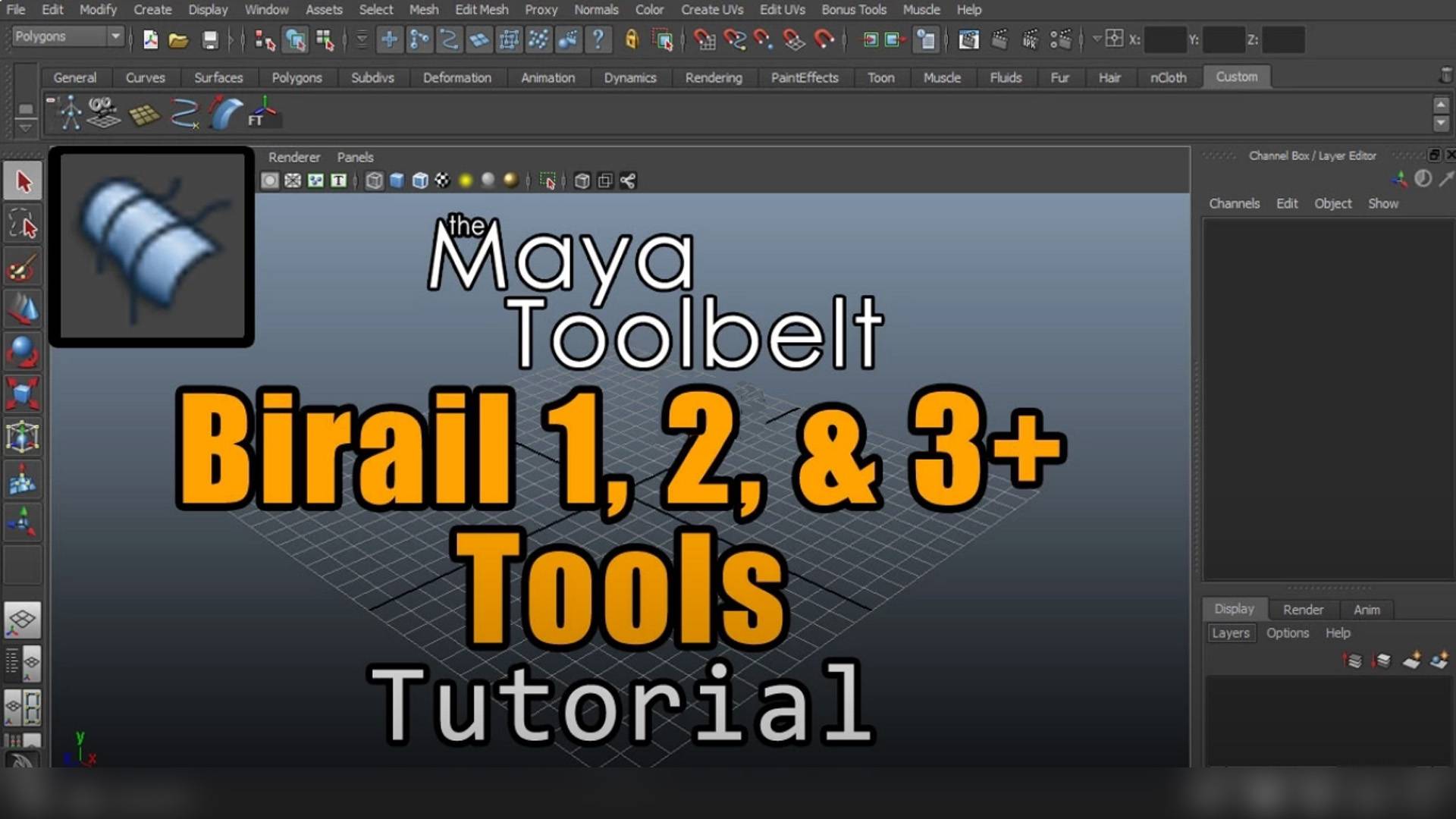Toggle wireframe shading in the viewport toolbar
This screenshot has height=819, width=1456.
pos(374,180)
